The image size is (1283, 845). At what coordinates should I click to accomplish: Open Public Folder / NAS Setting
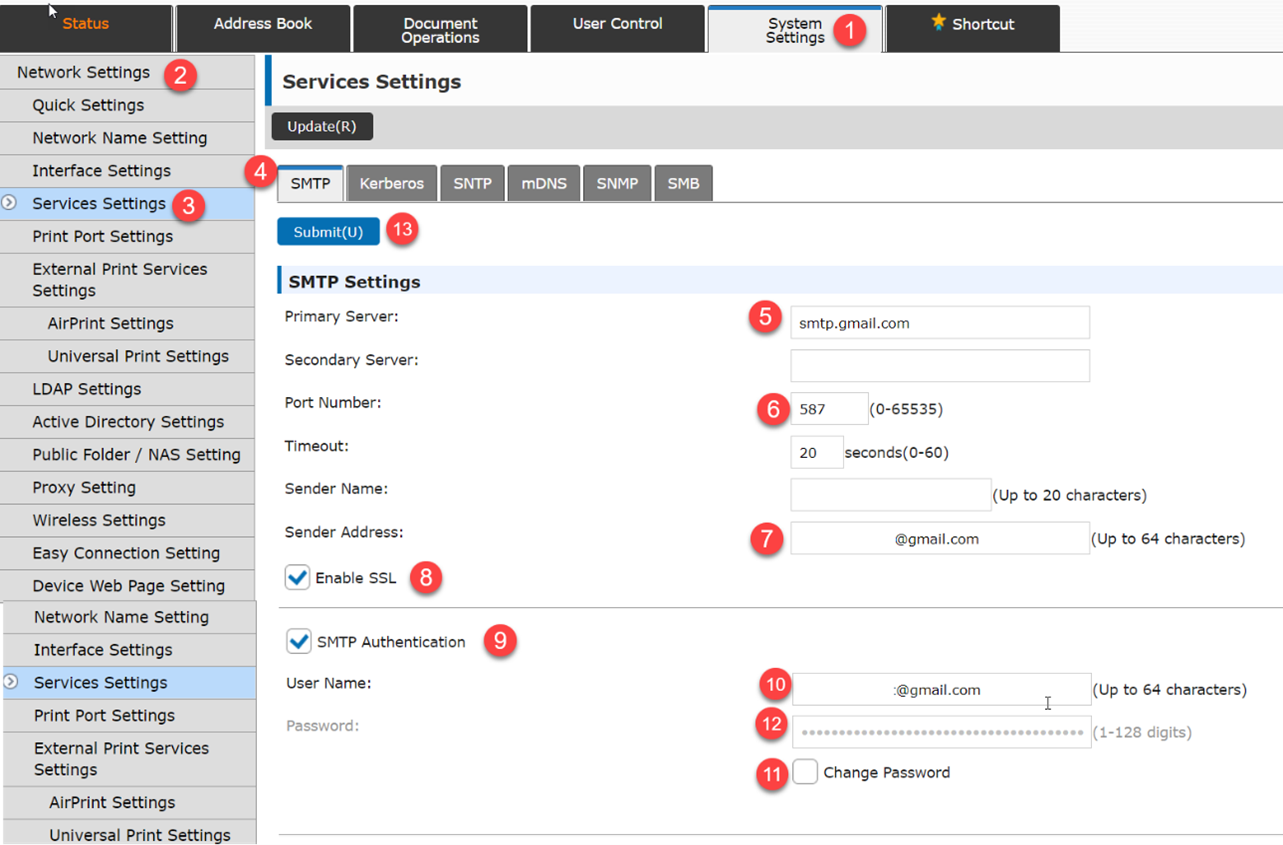click(127, 454)
